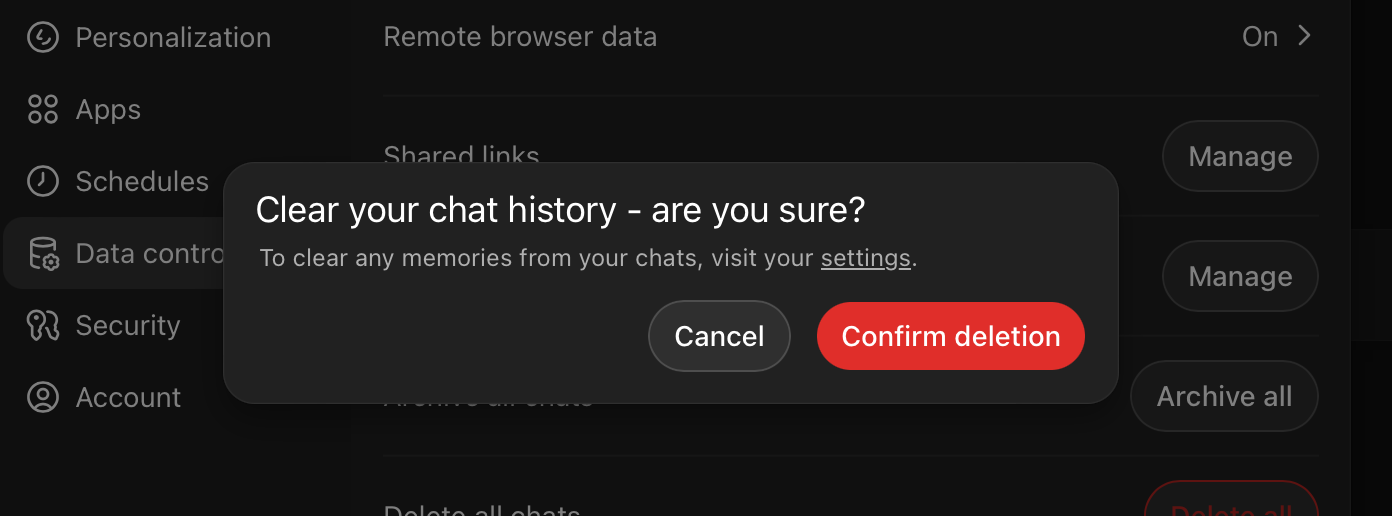Click the Data controls database icon

(43, 254)
